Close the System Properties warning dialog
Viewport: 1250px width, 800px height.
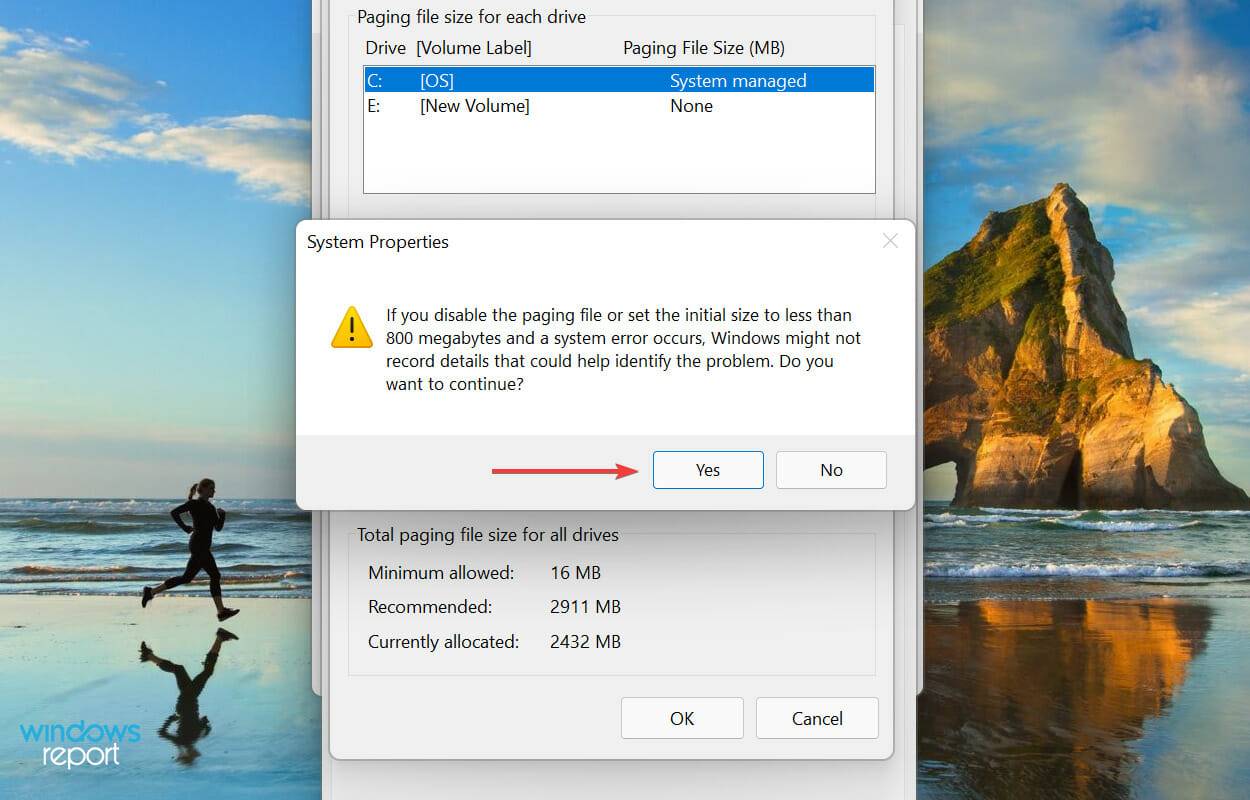890,241
